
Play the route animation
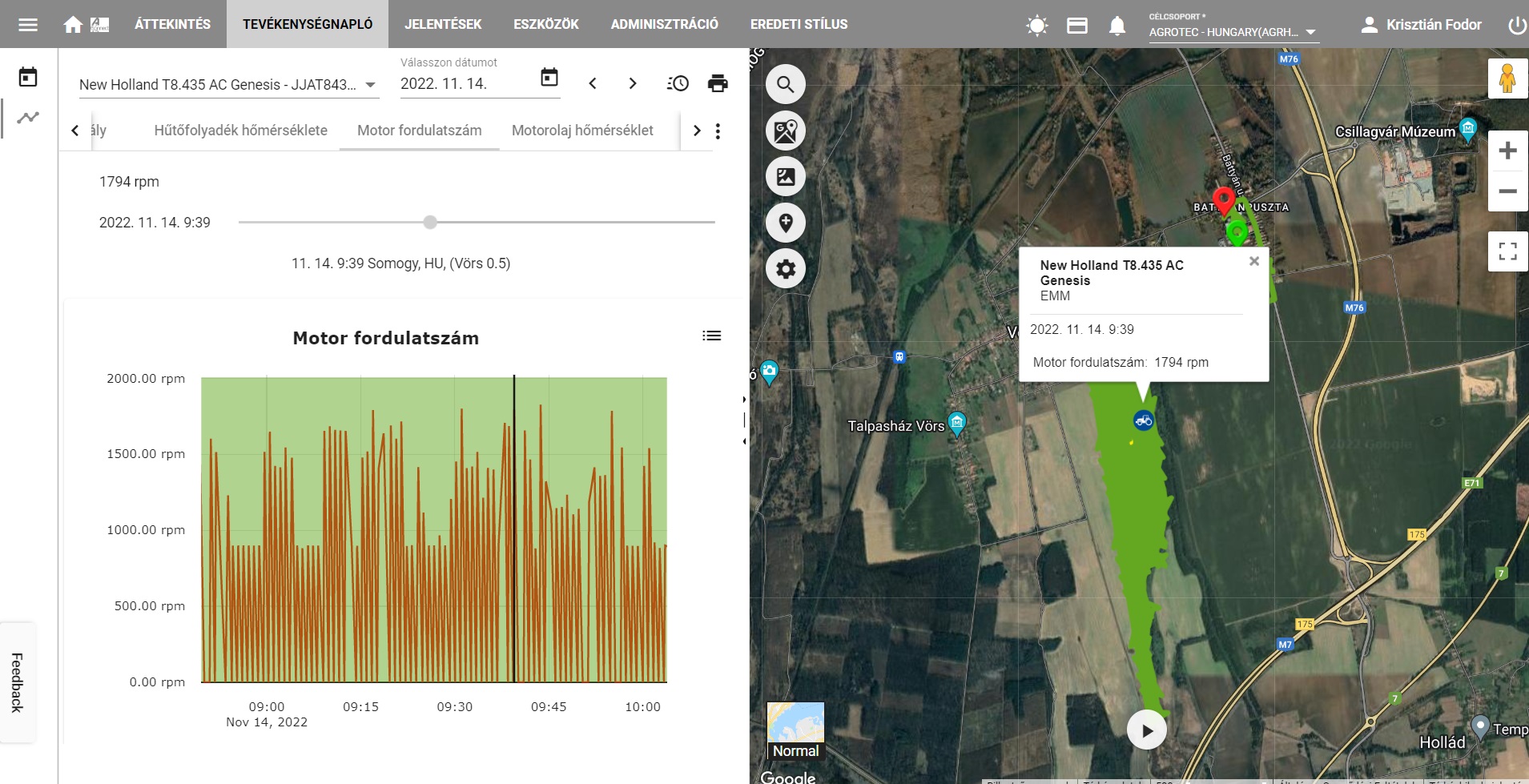[x=1147, y=730]
